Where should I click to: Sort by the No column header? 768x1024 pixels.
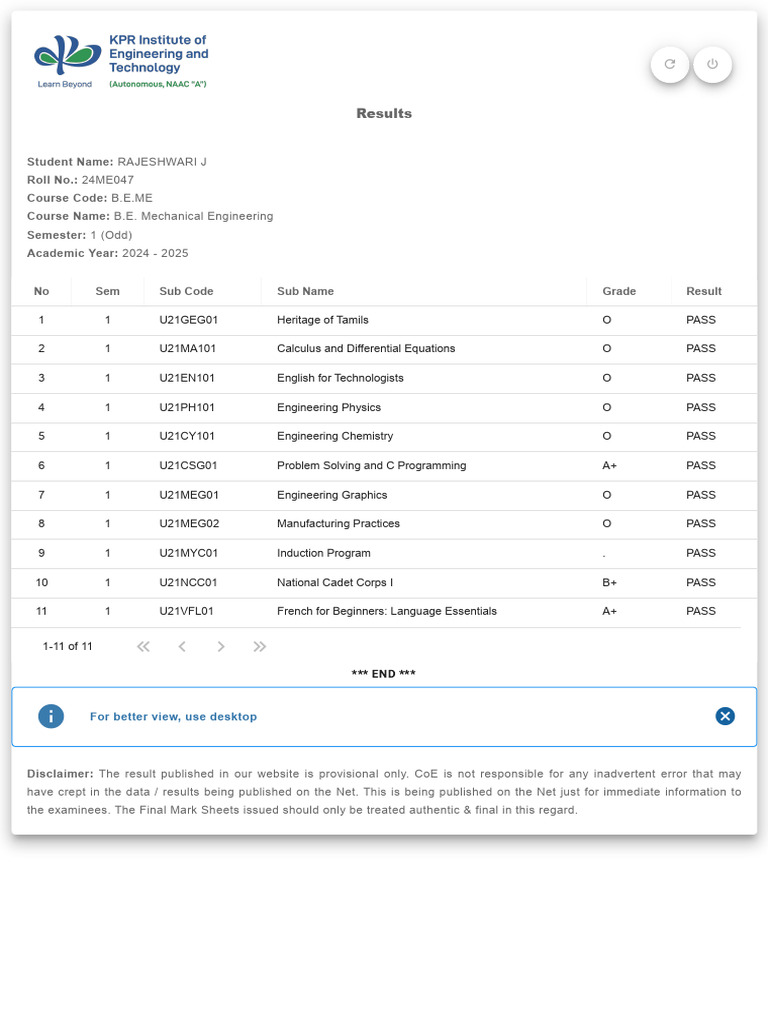tap(41, 291)
